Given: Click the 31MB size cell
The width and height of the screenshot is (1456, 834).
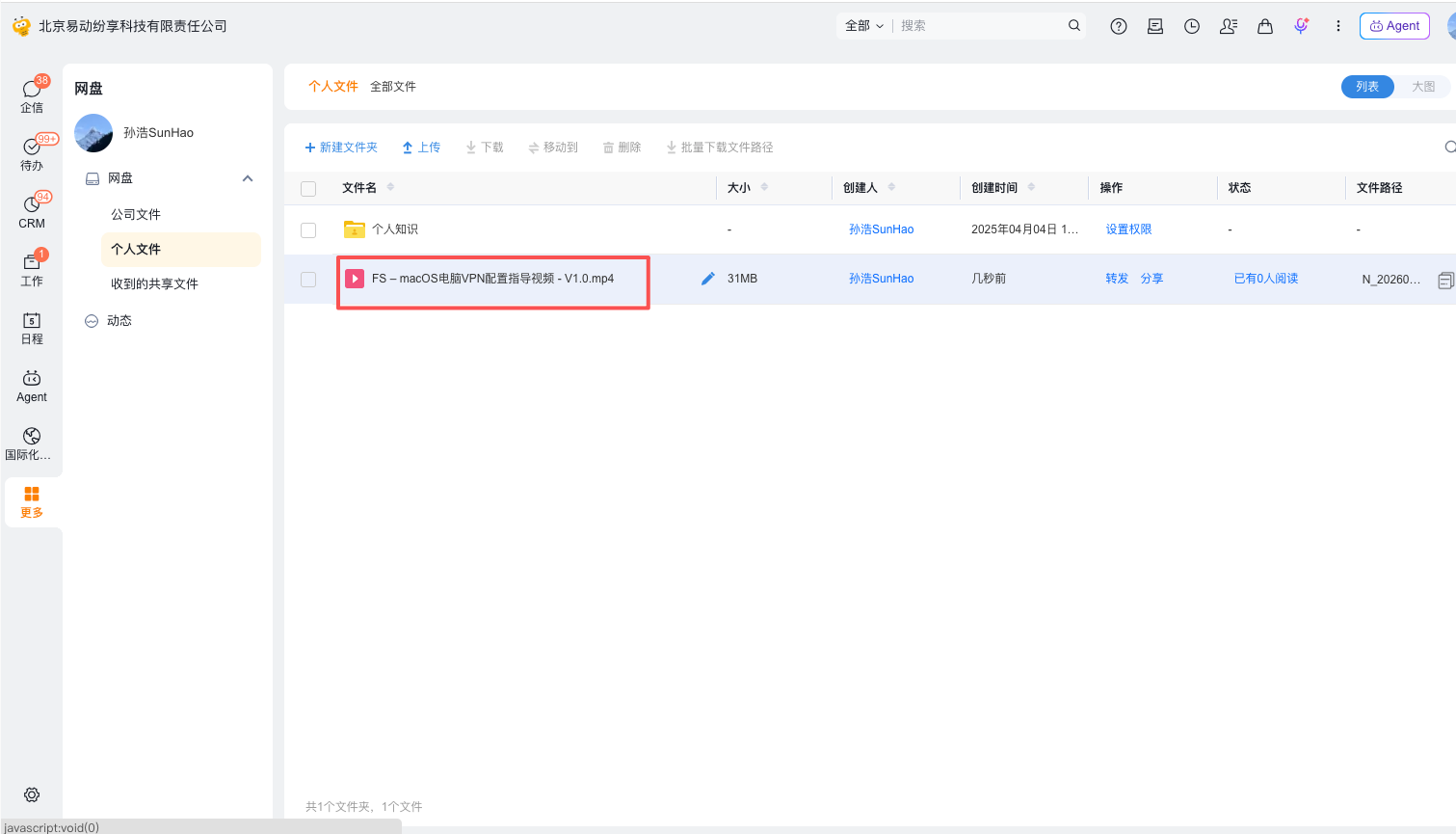Looking at the screenshot, I should click(742, 279).
